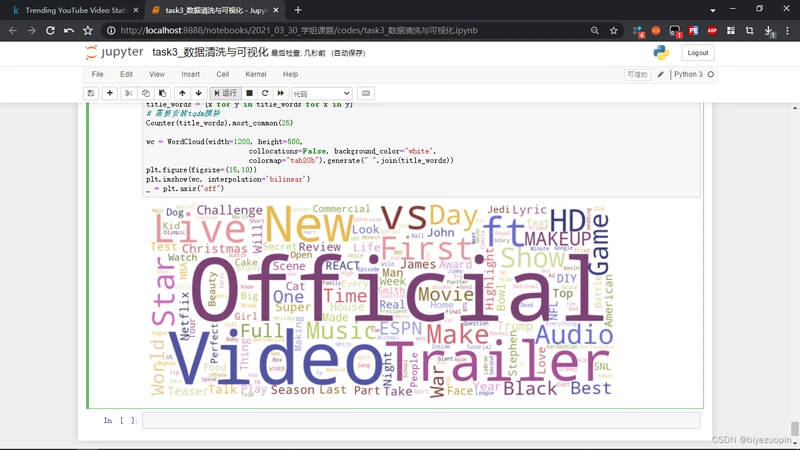Go back in browser history
This screenshot has height=450, width=800.
pos(13,31)
